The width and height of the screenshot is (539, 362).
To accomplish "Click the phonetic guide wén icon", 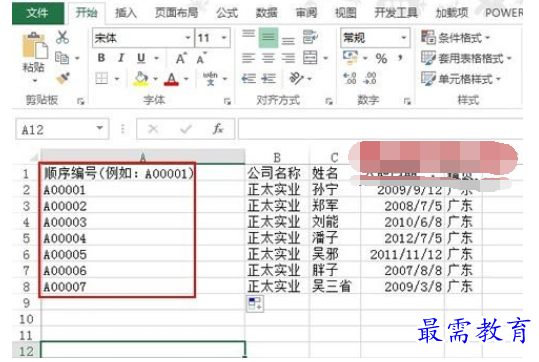I will click(210, 79).
